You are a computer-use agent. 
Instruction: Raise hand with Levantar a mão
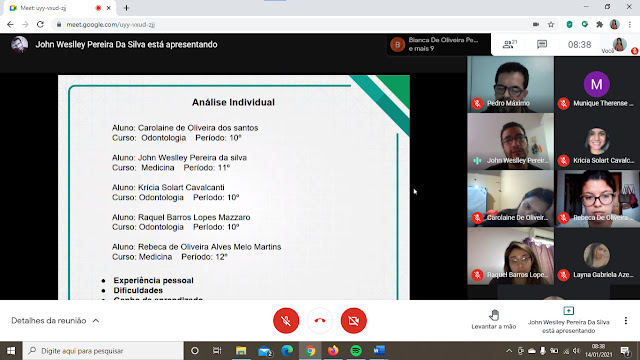pyautogui.click(x=493, y=319)
